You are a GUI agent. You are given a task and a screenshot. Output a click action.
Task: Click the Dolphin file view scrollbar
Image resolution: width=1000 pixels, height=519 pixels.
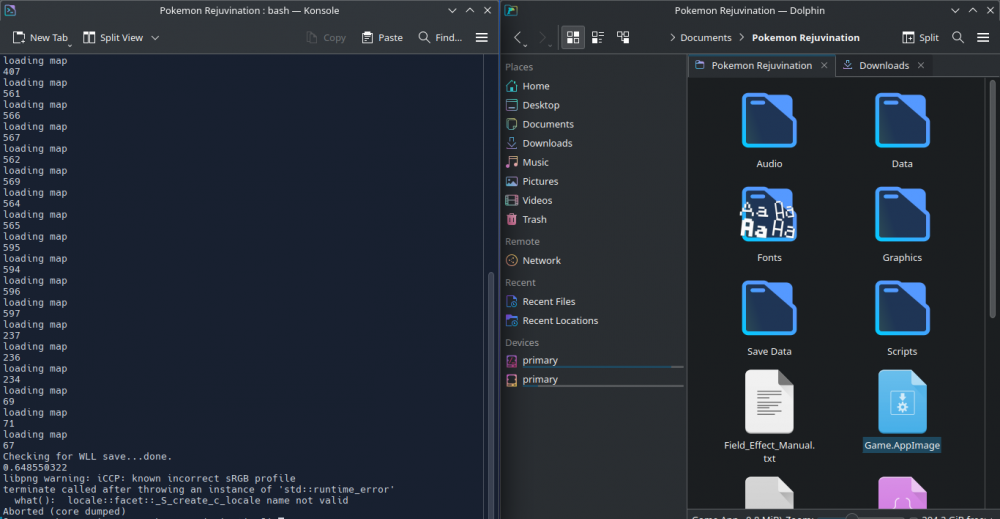pyautogui.click(x=992, y=198)
